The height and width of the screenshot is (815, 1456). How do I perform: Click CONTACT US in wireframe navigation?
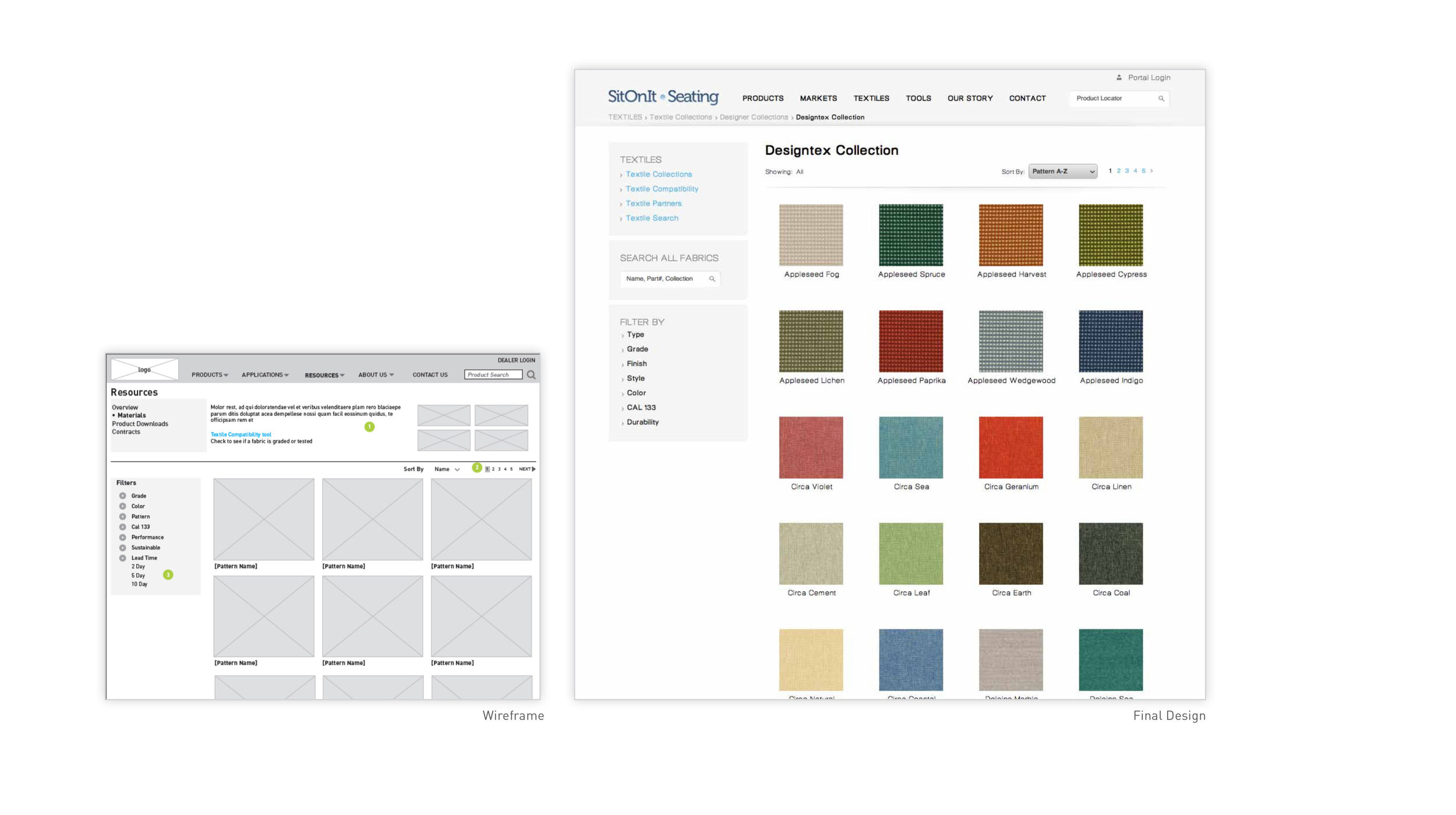click(x=430, y=375)
